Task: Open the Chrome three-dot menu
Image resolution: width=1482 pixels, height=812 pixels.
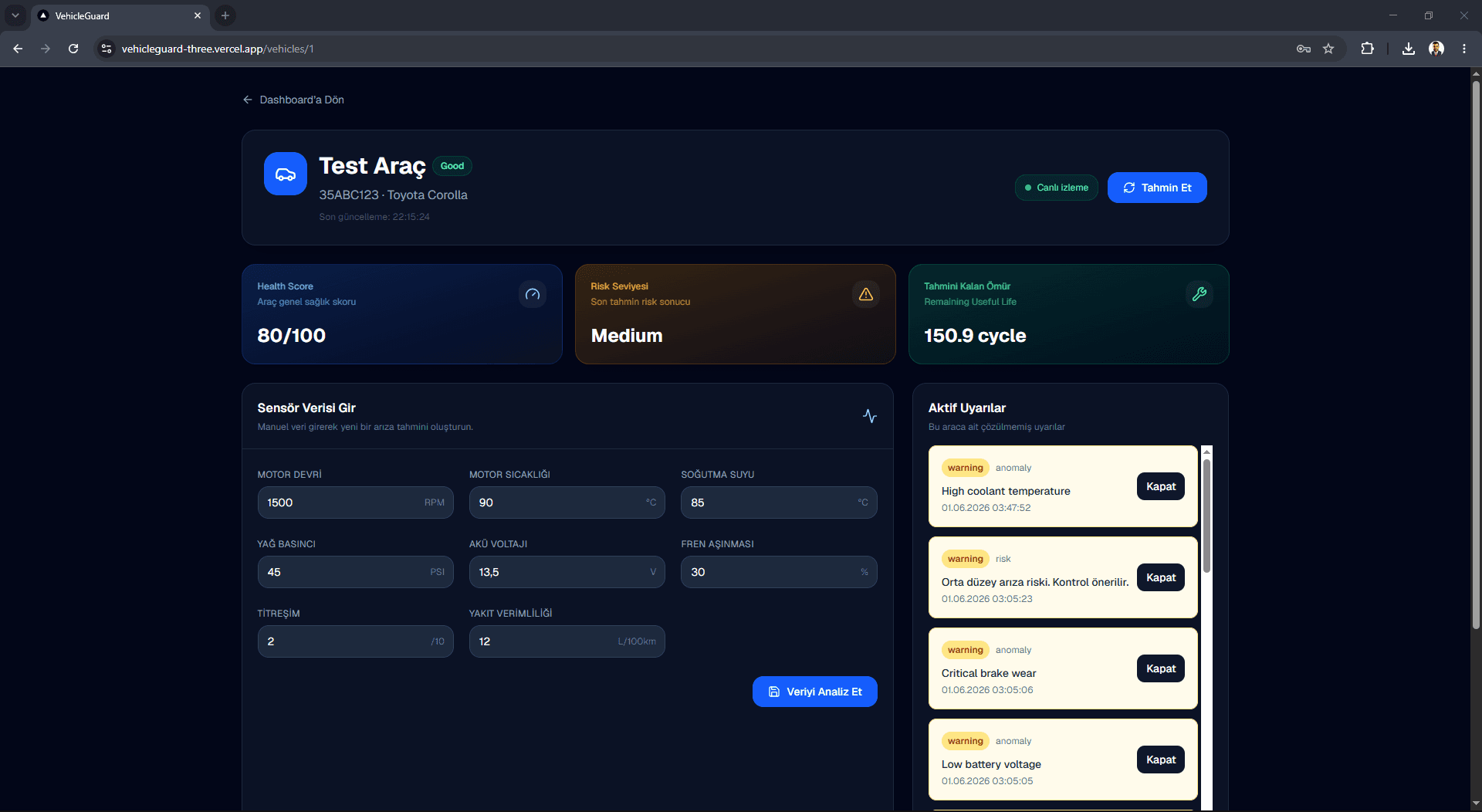Action: click(x=1464, y=49)
